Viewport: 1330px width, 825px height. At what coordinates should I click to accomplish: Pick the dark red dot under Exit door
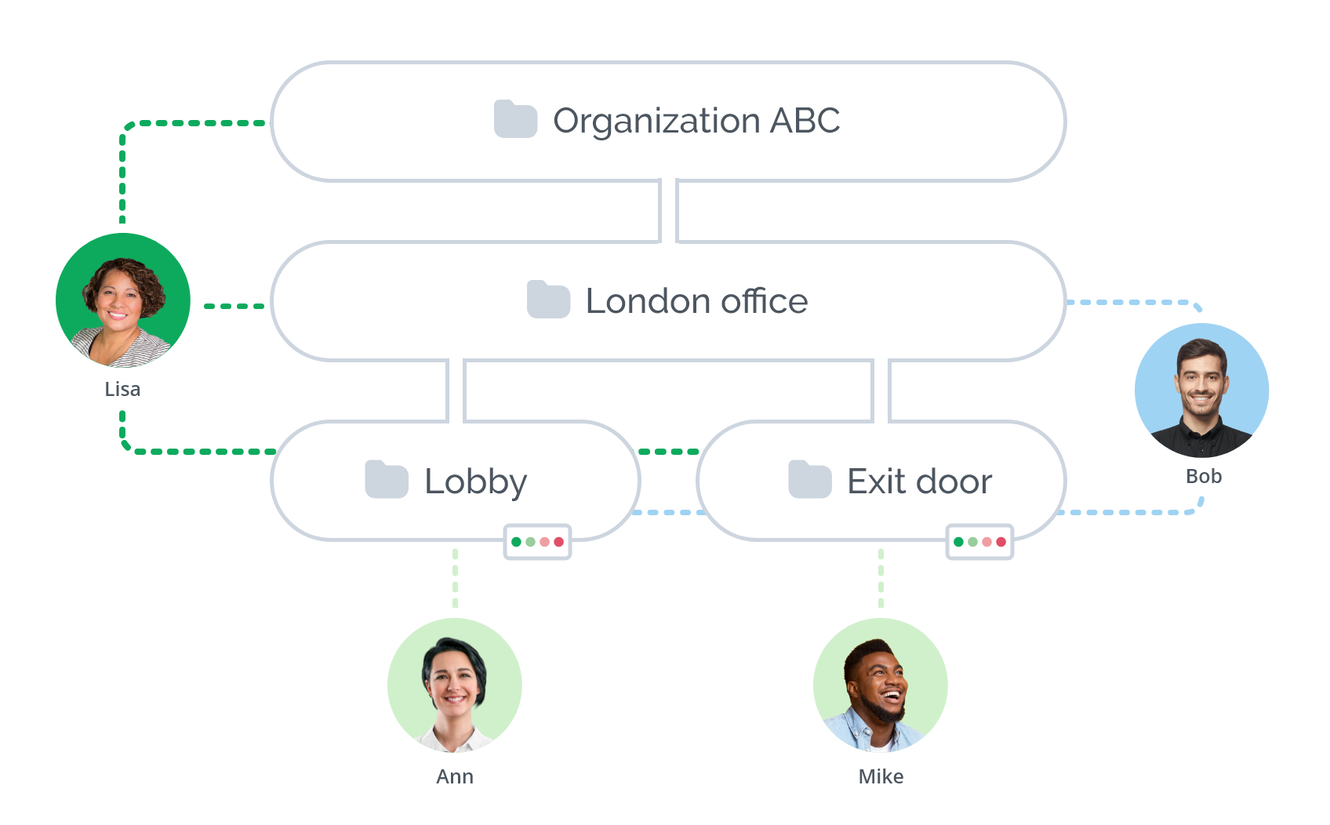(x=1001, y=542)
